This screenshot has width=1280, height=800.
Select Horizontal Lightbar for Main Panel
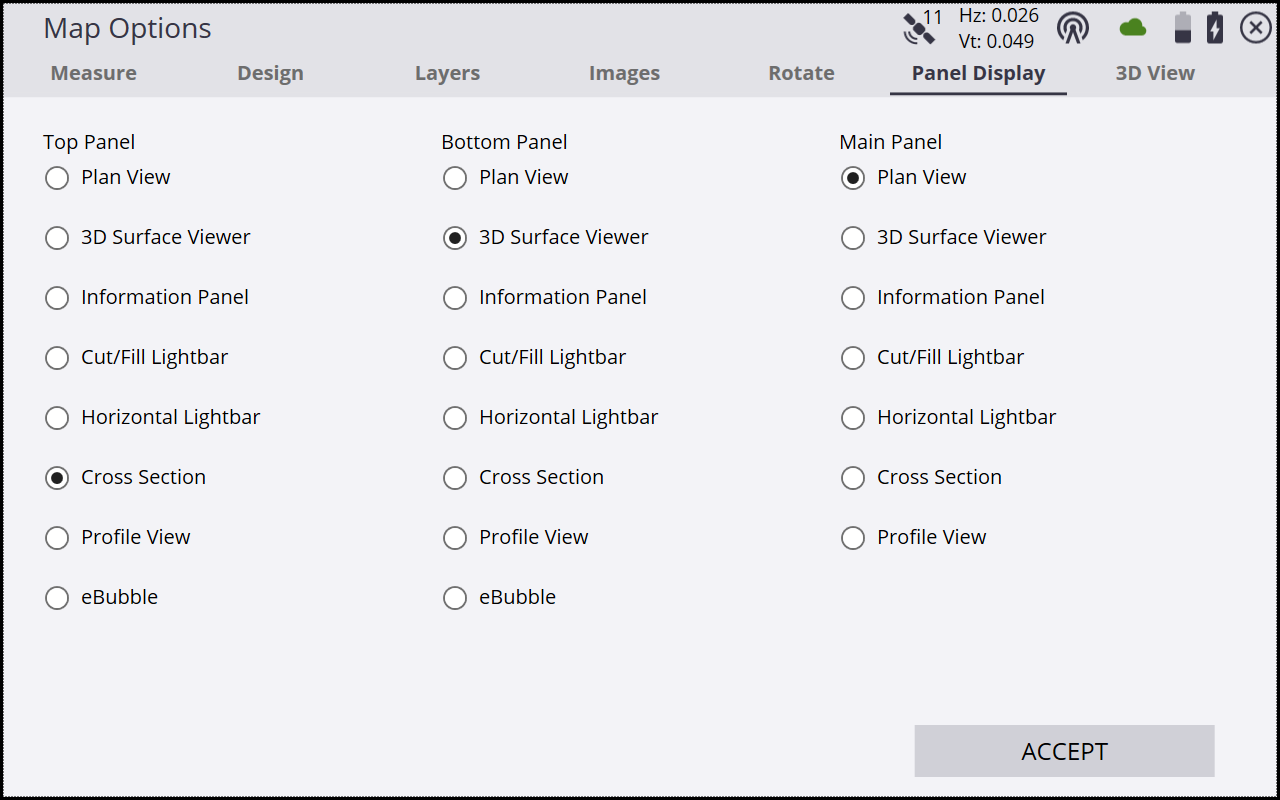pyautogui.click(x=853, y=417)
